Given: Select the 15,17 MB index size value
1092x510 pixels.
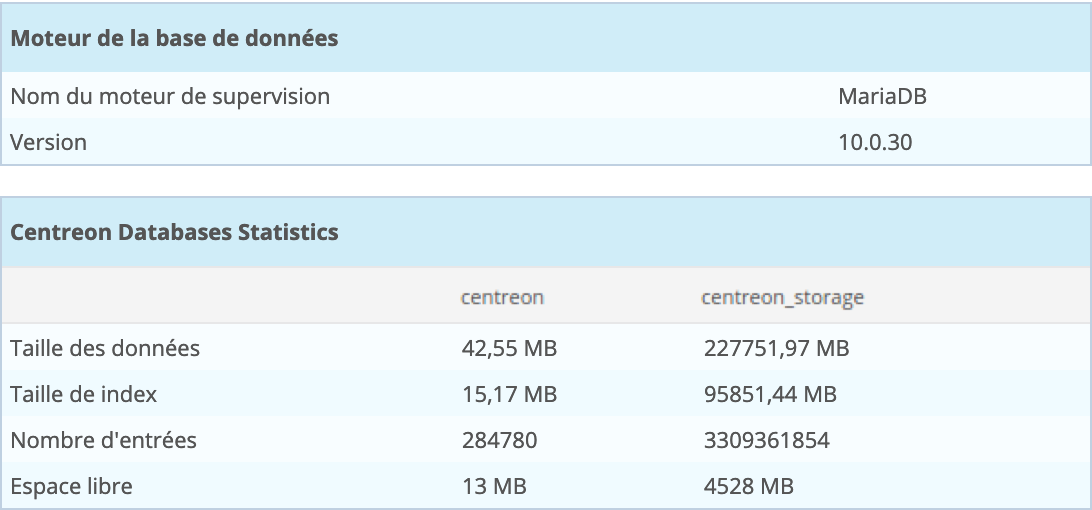Looking at the screenshot, I should (509, 394).
